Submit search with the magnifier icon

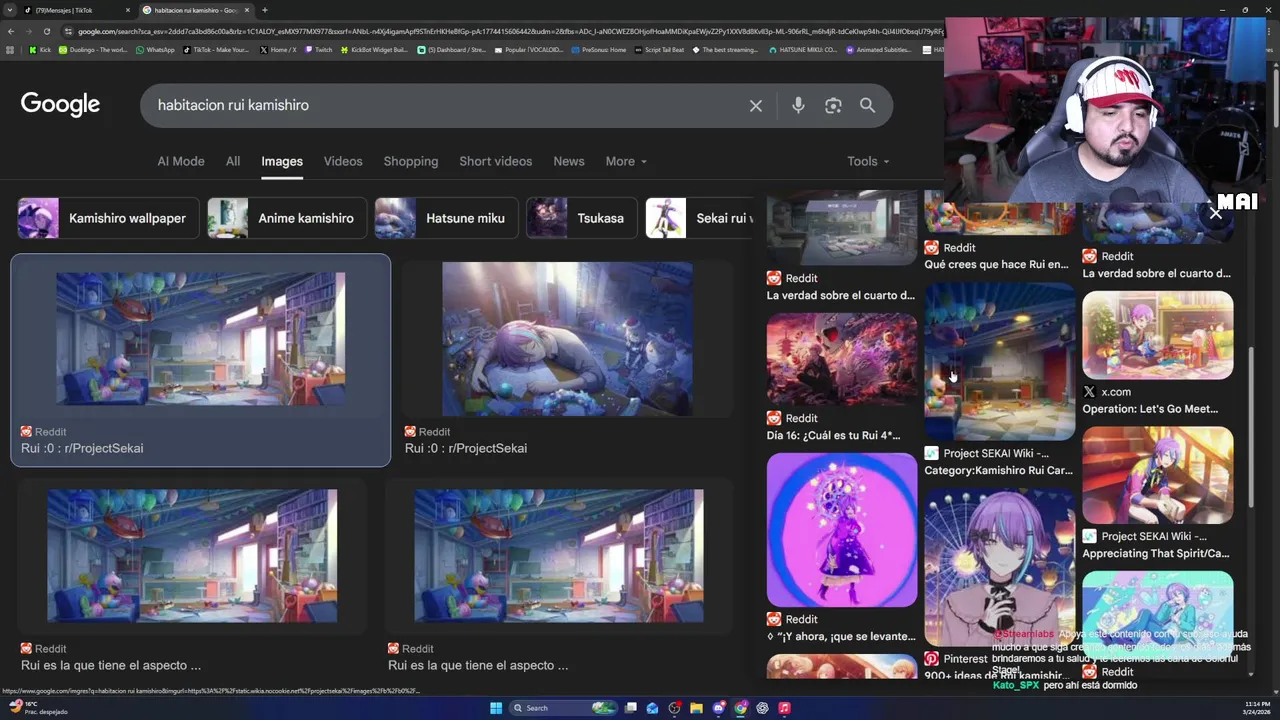click(x=867, y=105)
